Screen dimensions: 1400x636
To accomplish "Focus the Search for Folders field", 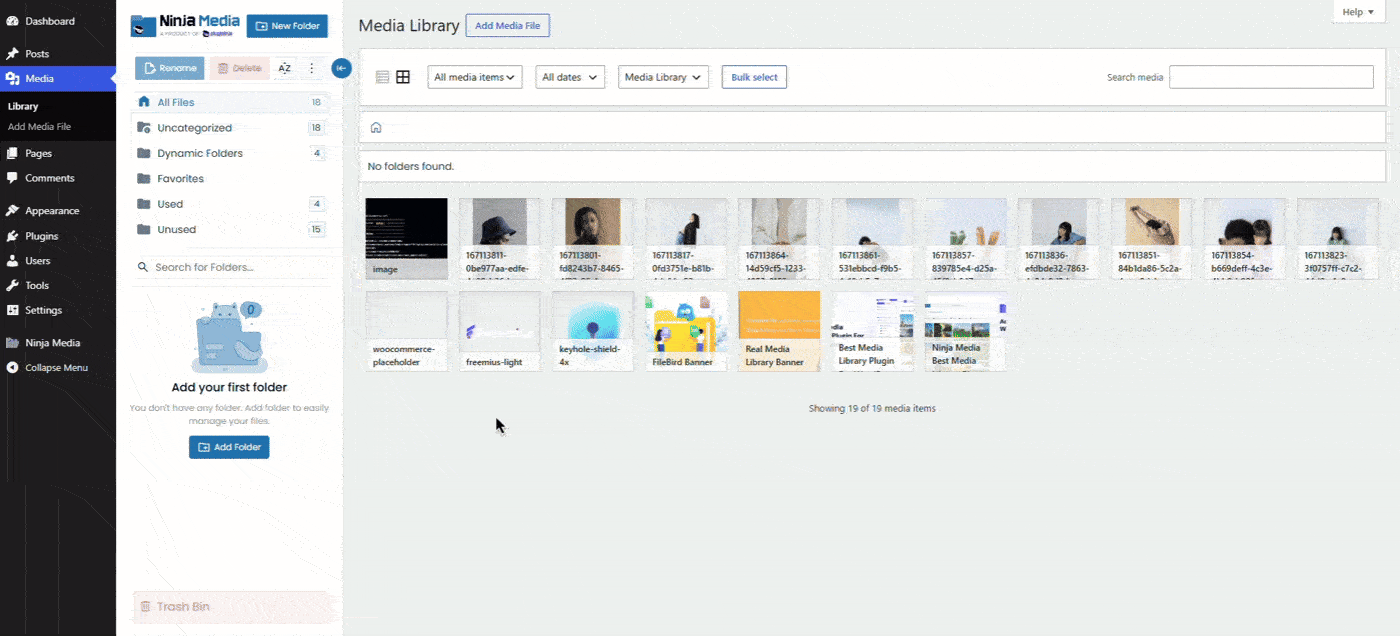I will click(230, 267).
